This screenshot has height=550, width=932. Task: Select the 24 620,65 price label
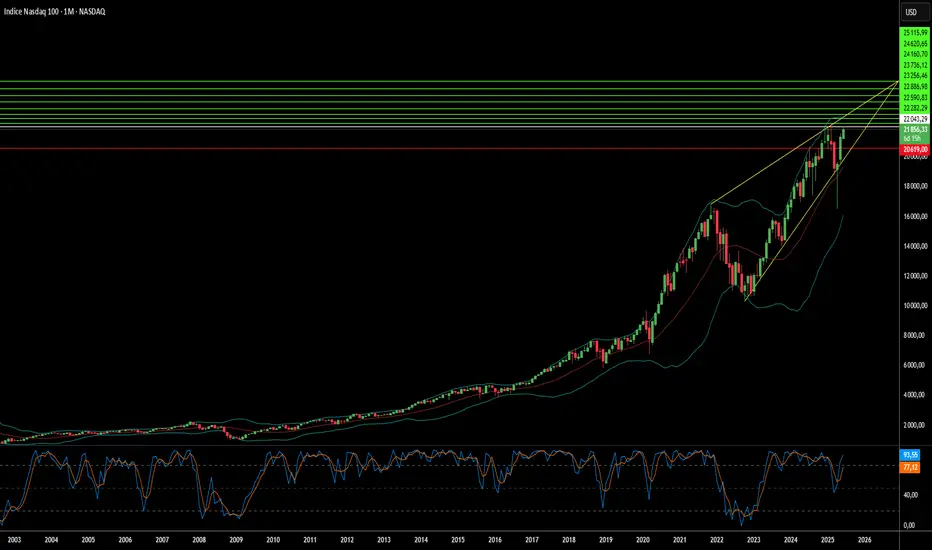pyautogui.click(x=915, y=43)
